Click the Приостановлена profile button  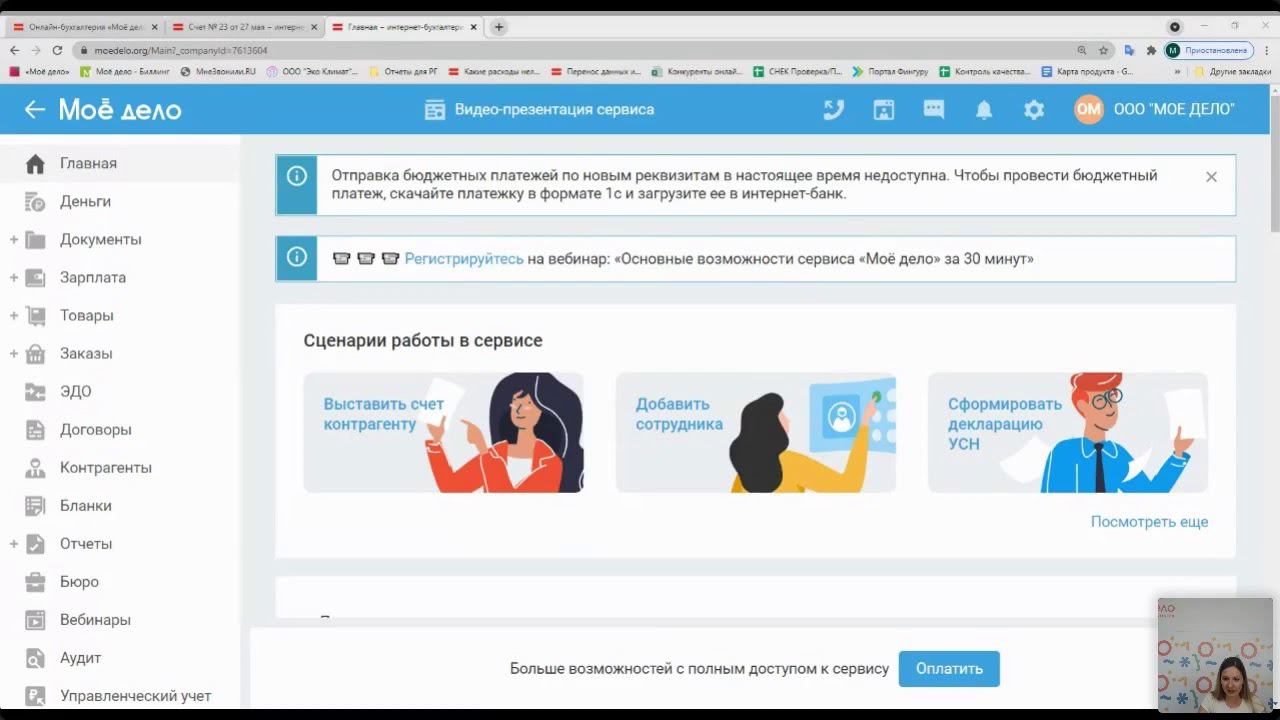point(1208,50)
